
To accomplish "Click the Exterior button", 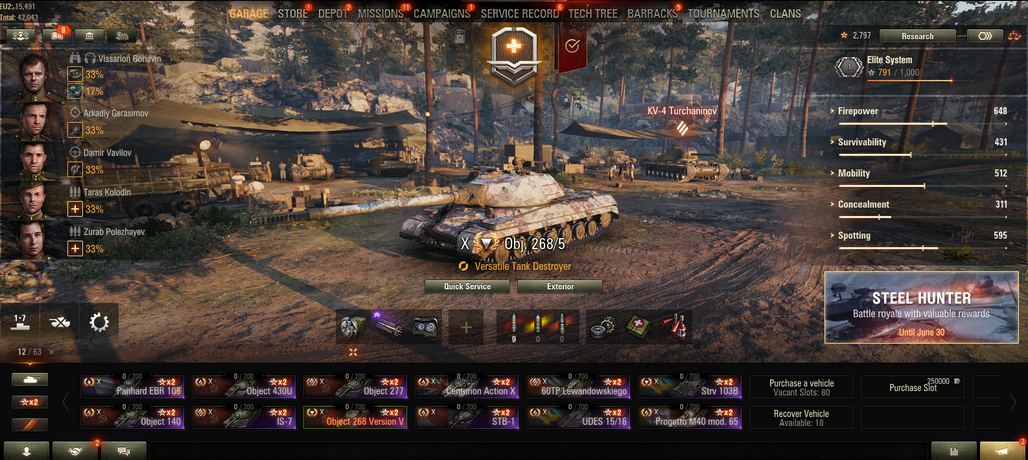I will (560, 287).
